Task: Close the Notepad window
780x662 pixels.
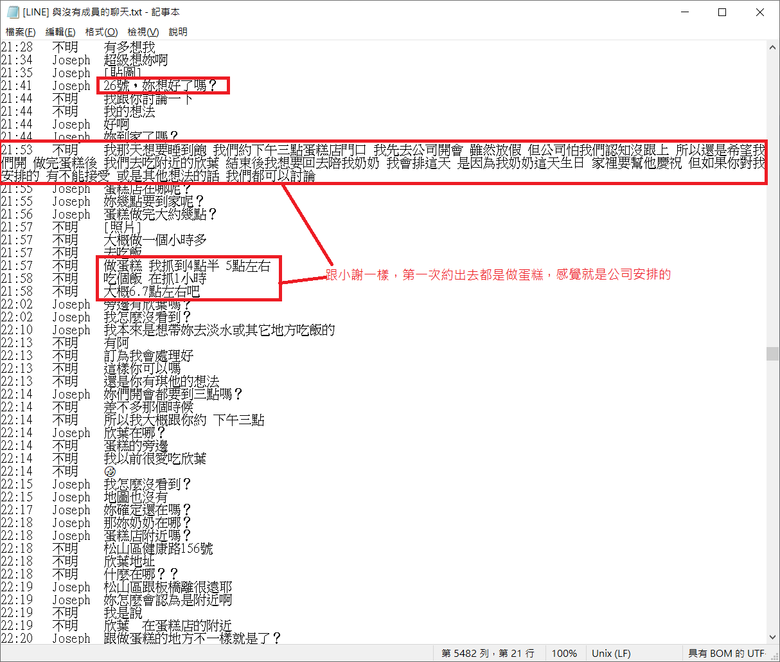Action: point(760,12)
